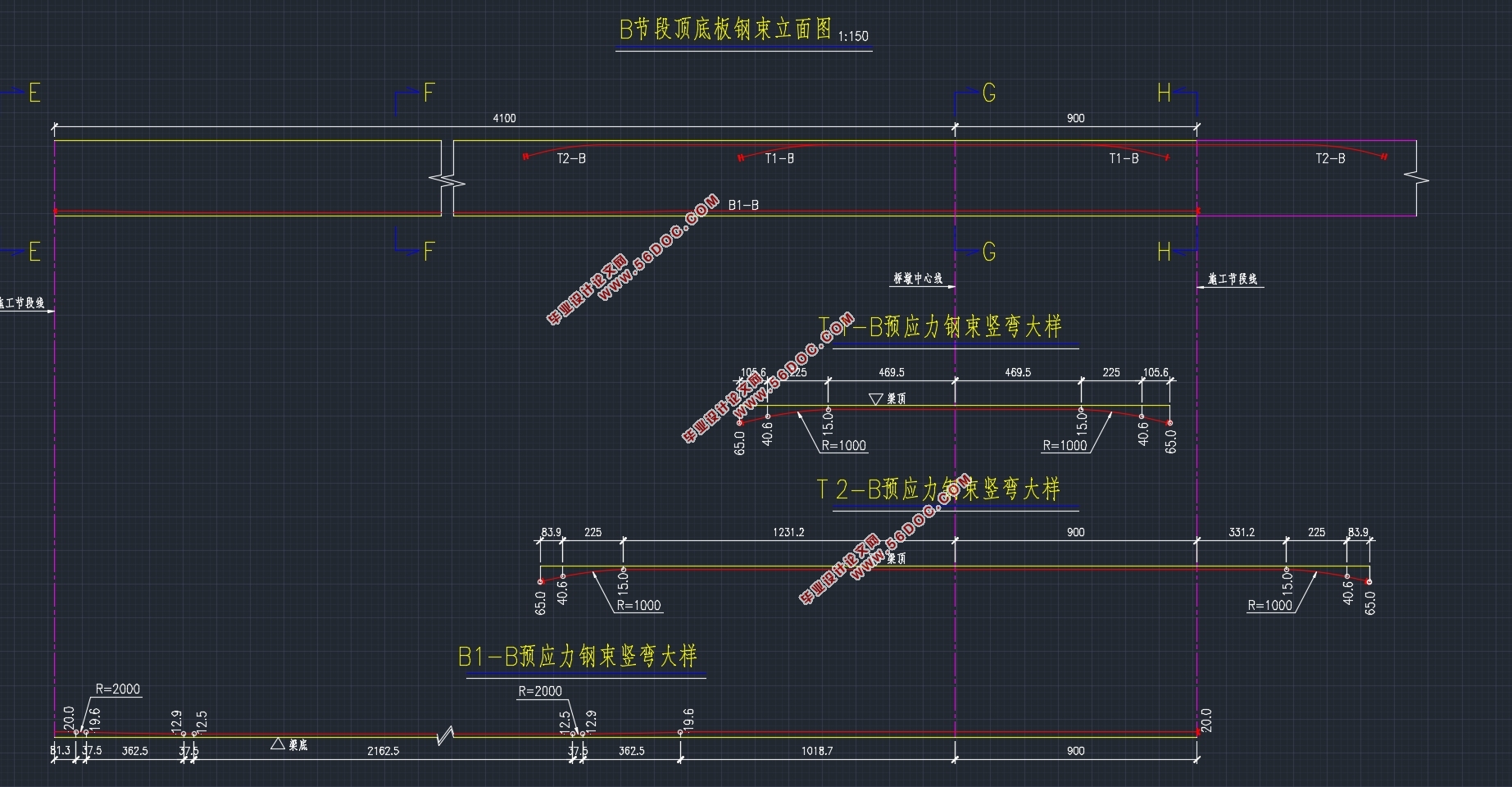Click the 梁顶 label in T1-B detail
Image resolution: width=1512 pixels, height=787 pixels.
pyautogui.click(x=897, y=399)
